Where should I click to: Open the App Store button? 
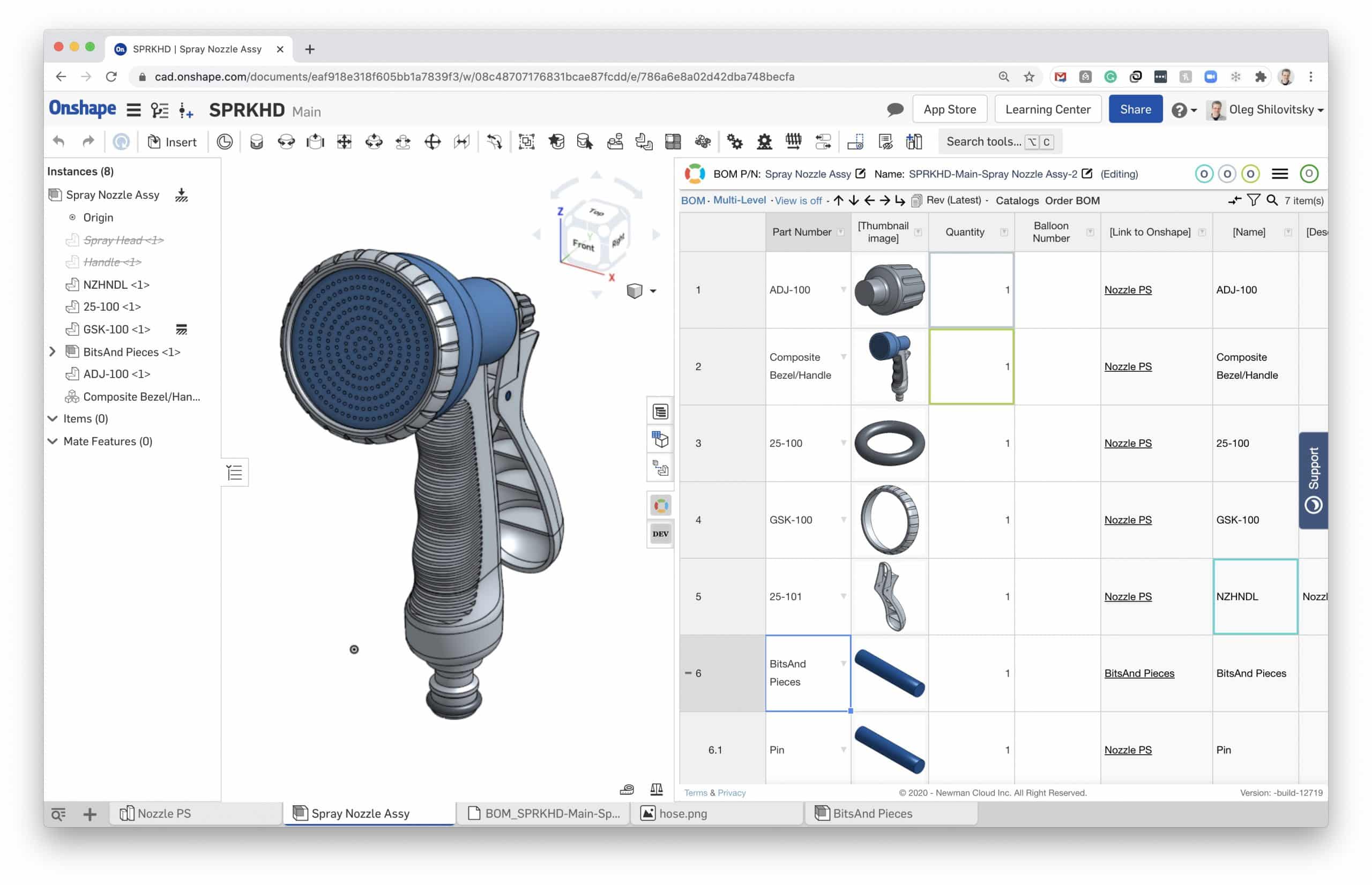tap(949, 109)
